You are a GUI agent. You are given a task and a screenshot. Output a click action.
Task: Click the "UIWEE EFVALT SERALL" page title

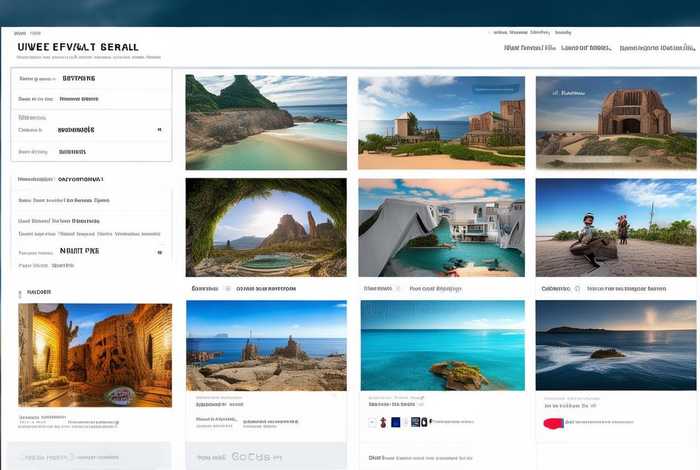76,47
